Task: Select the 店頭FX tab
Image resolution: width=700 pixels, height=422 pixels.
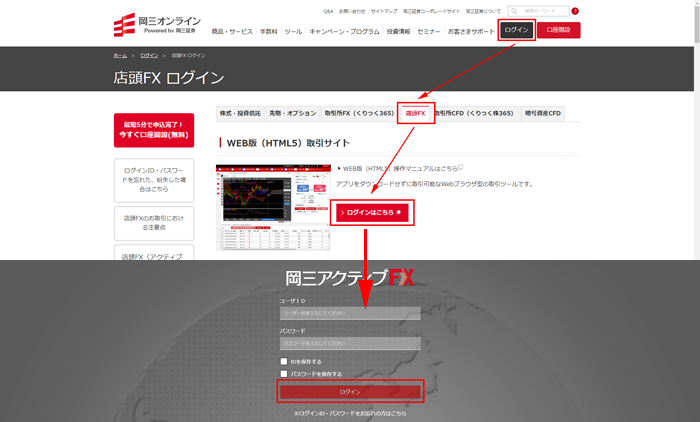Action: click(416, 113)
